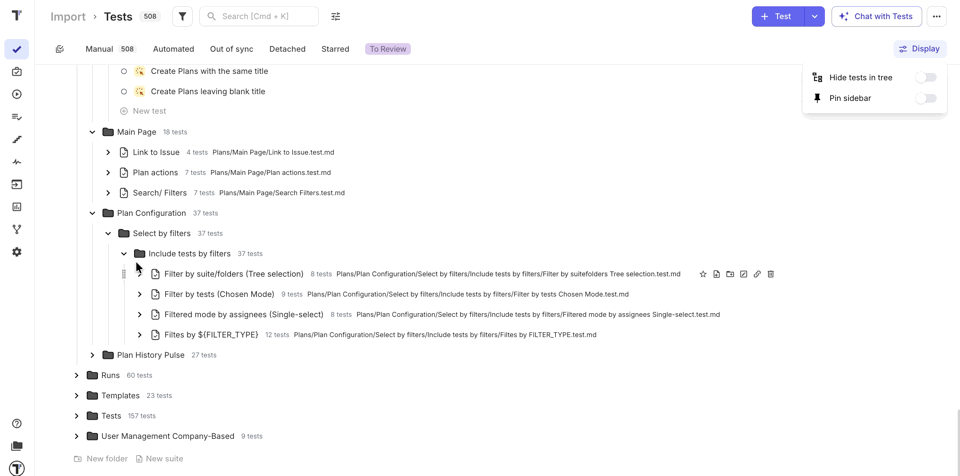Copy link using the chain icon

(757, 274)
